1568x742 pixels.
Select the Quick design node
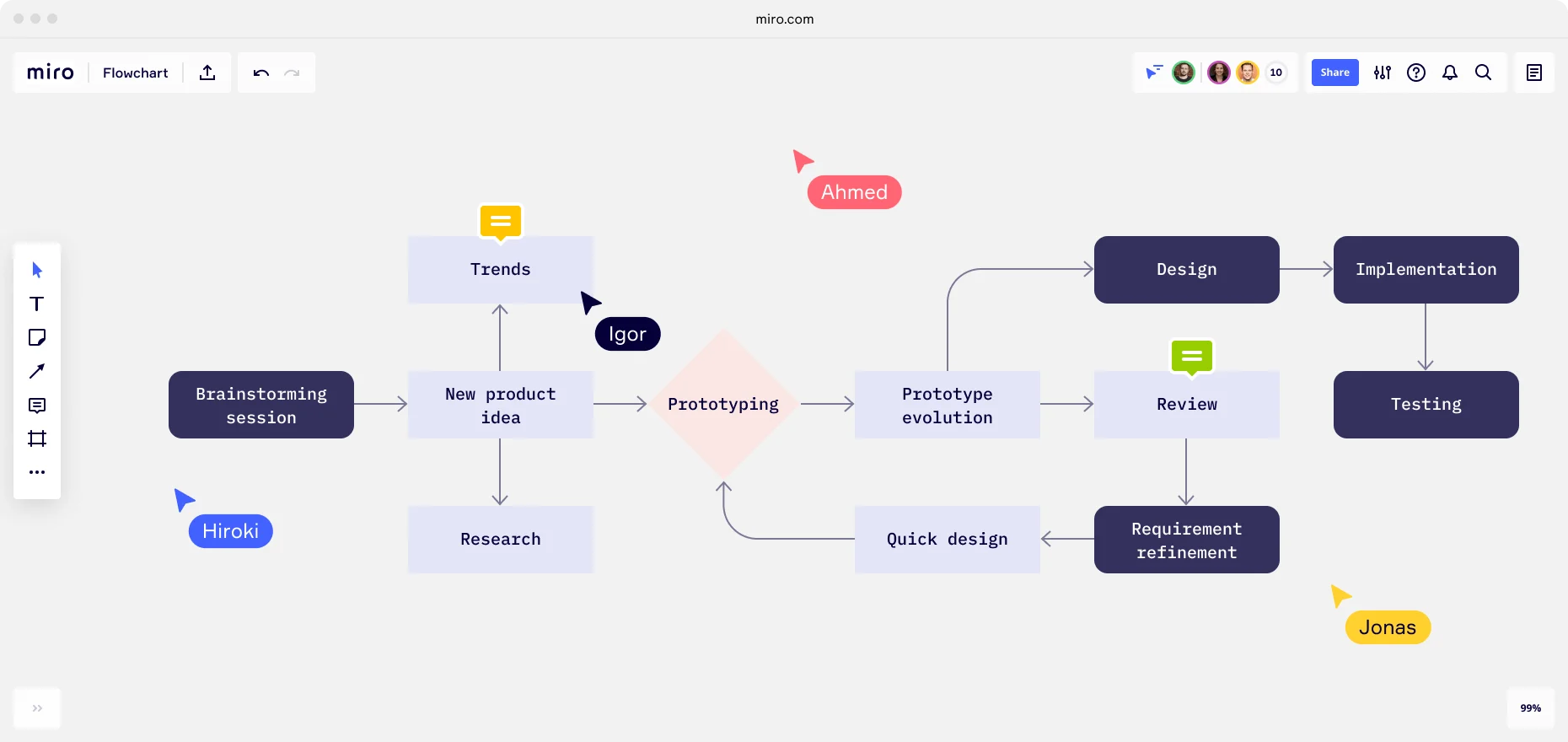948,540
